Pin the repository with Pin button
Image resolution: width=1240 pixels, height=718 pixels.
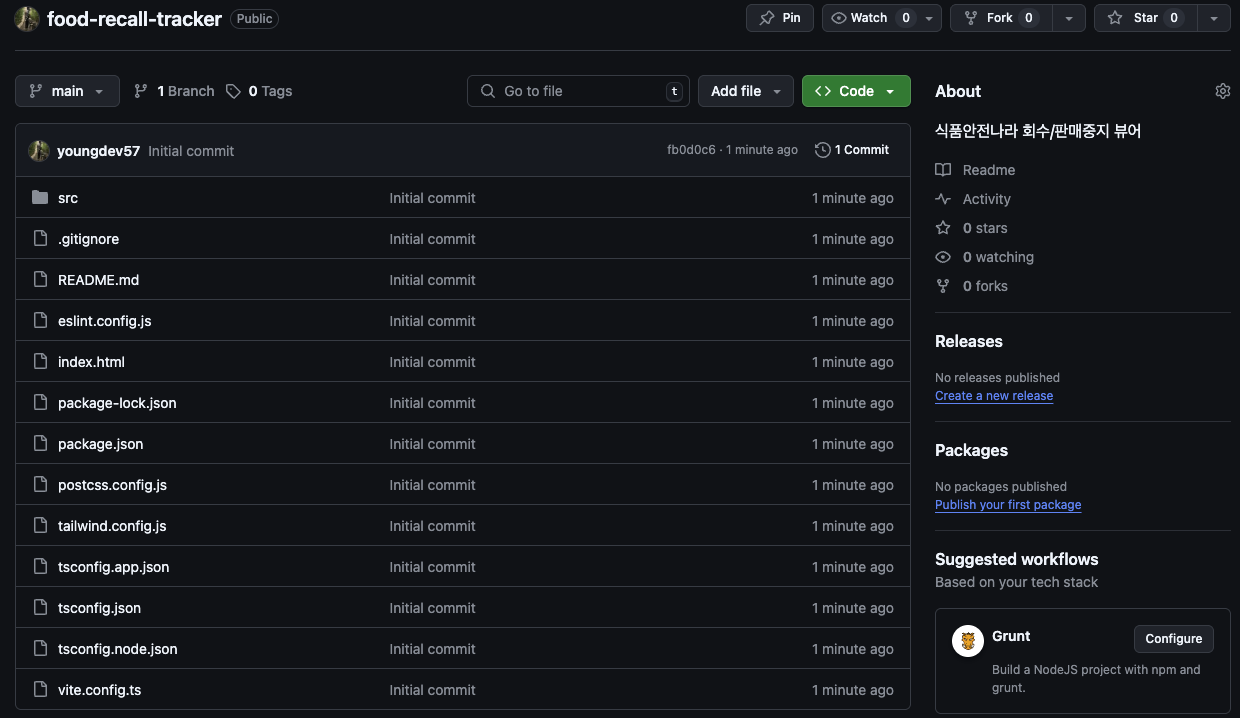[780, 18]
